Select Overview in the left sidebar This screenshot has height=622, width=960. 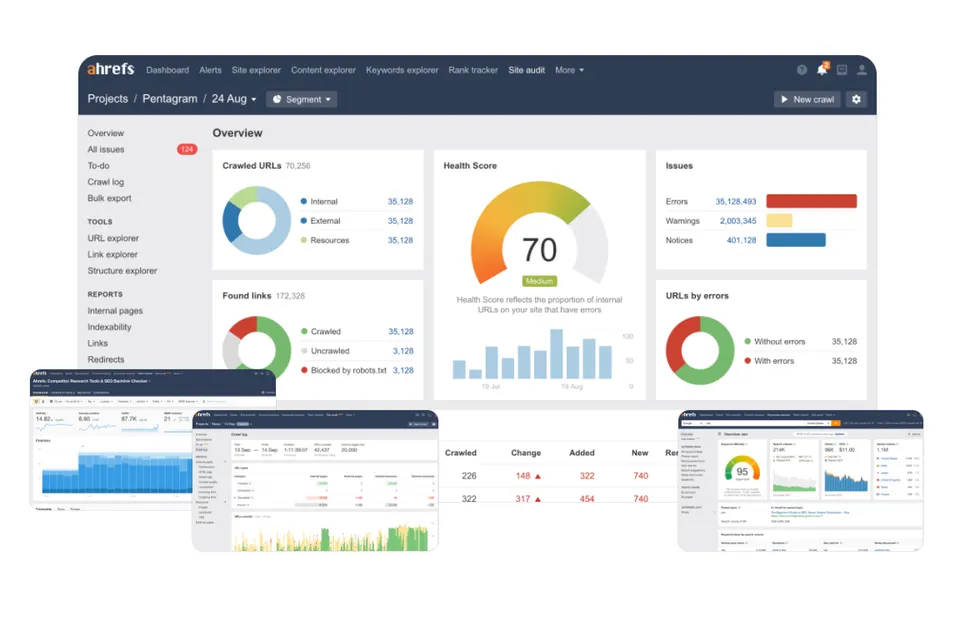click(105, 133)
